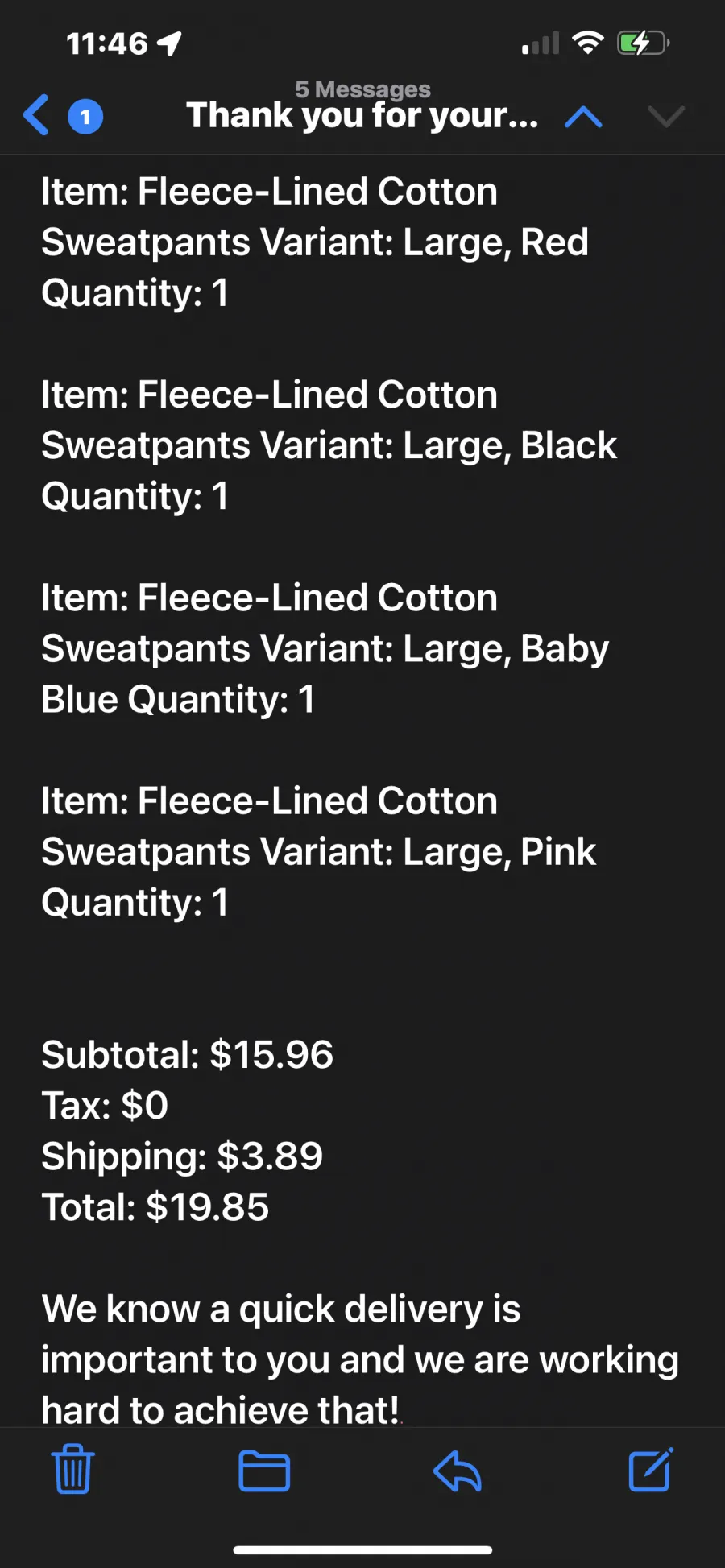Tap the cellular signal bars

[541, 43]
